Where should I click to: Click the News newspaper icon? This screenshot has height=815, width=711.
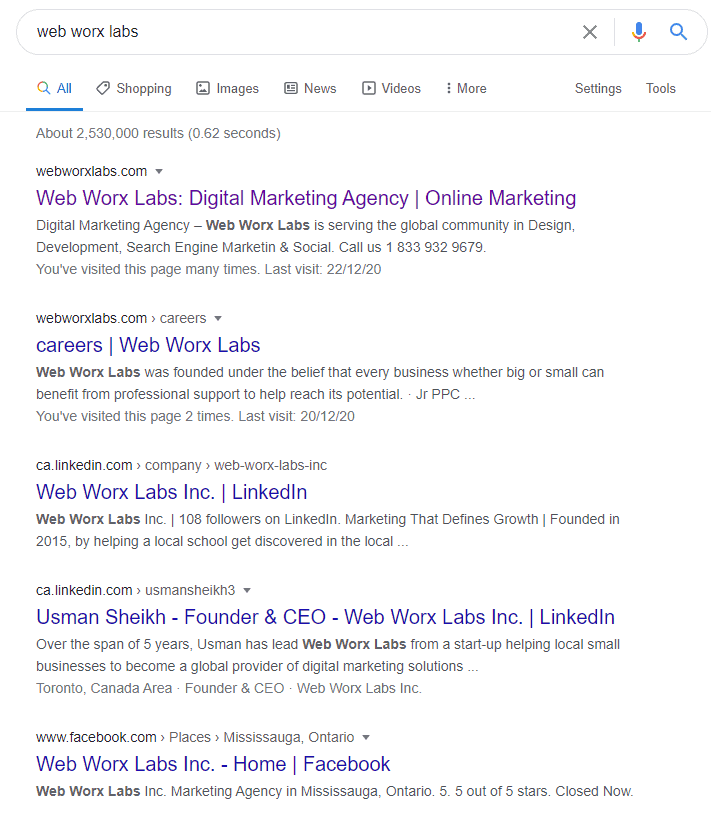coord(291,88)
